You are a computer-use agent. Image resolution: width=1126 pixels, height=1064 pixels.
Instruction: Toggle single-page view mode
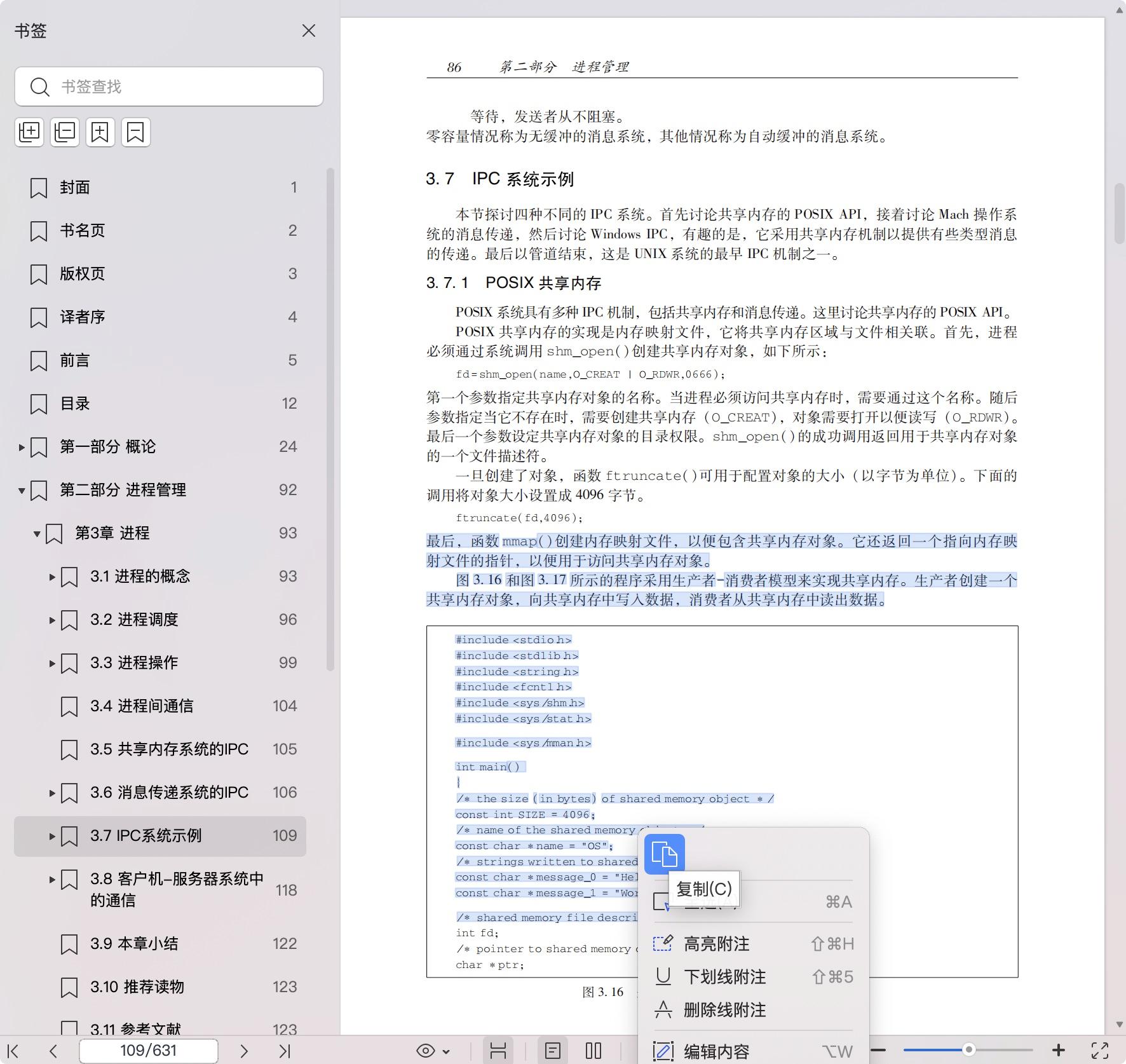coord(553,1051)
